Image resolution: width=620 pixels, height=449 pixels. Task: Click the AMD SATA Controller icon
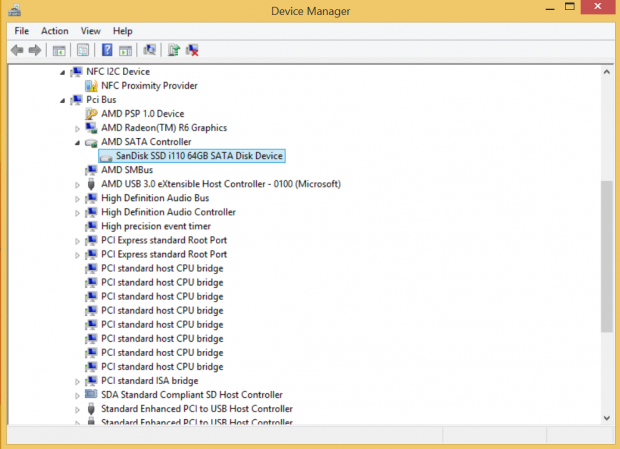click(x=91, y=142)
